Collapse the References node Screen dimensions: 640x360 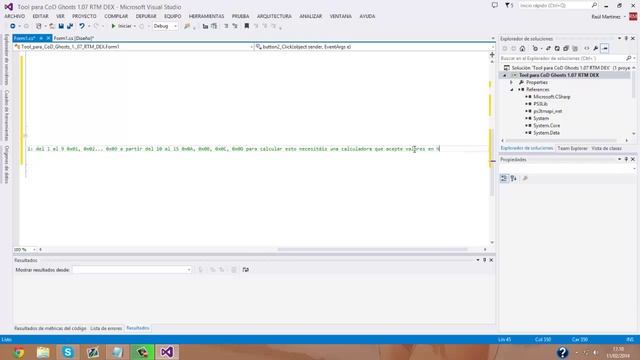click(512, 90)
